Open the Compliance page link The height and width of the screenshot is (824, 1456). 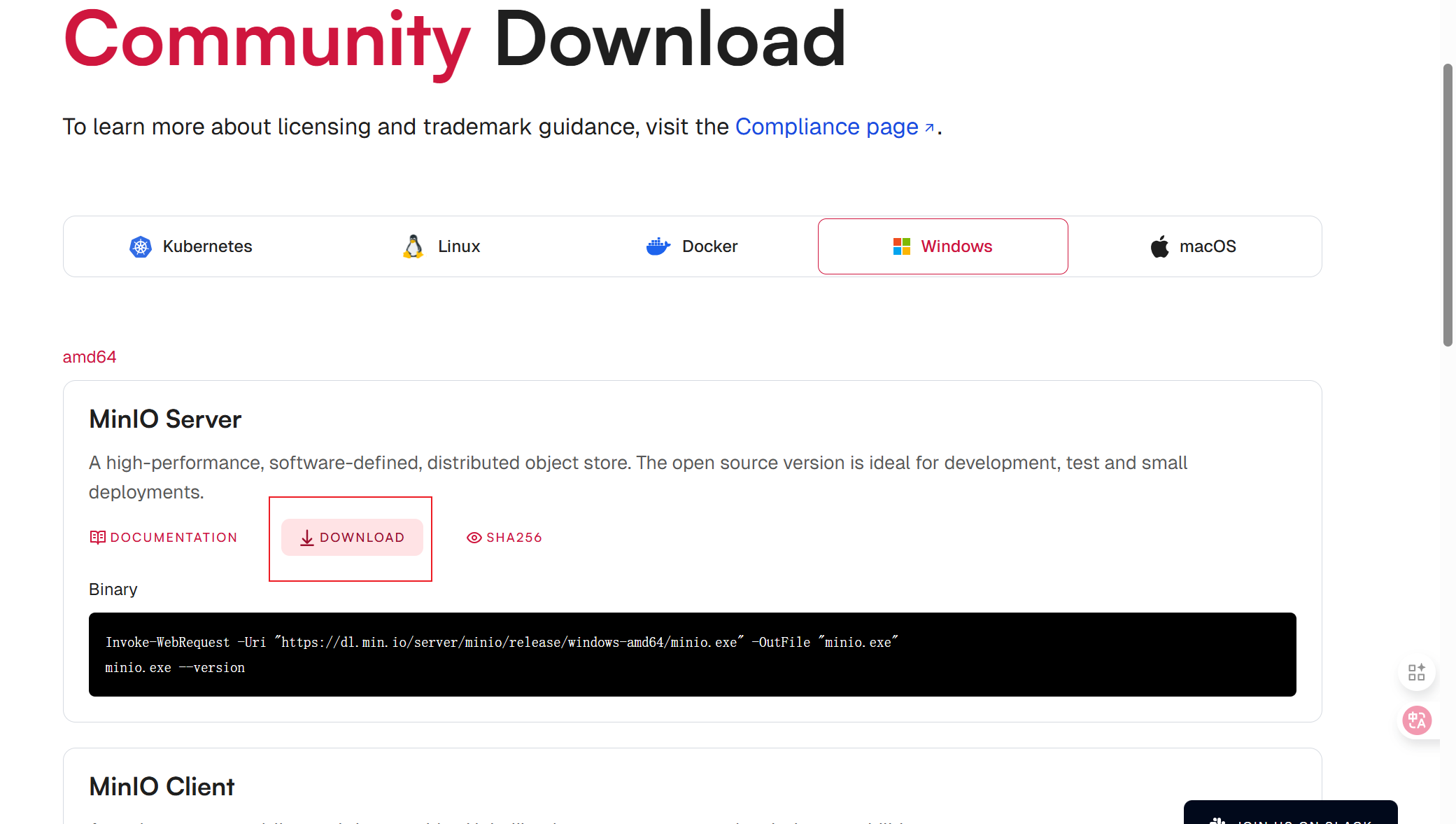tap(834, 127)
